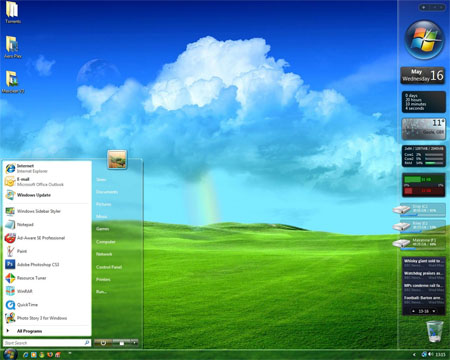Viewport: 450px width, 360px height.
Task: Click the power button in Start menu
Action: 103,342
